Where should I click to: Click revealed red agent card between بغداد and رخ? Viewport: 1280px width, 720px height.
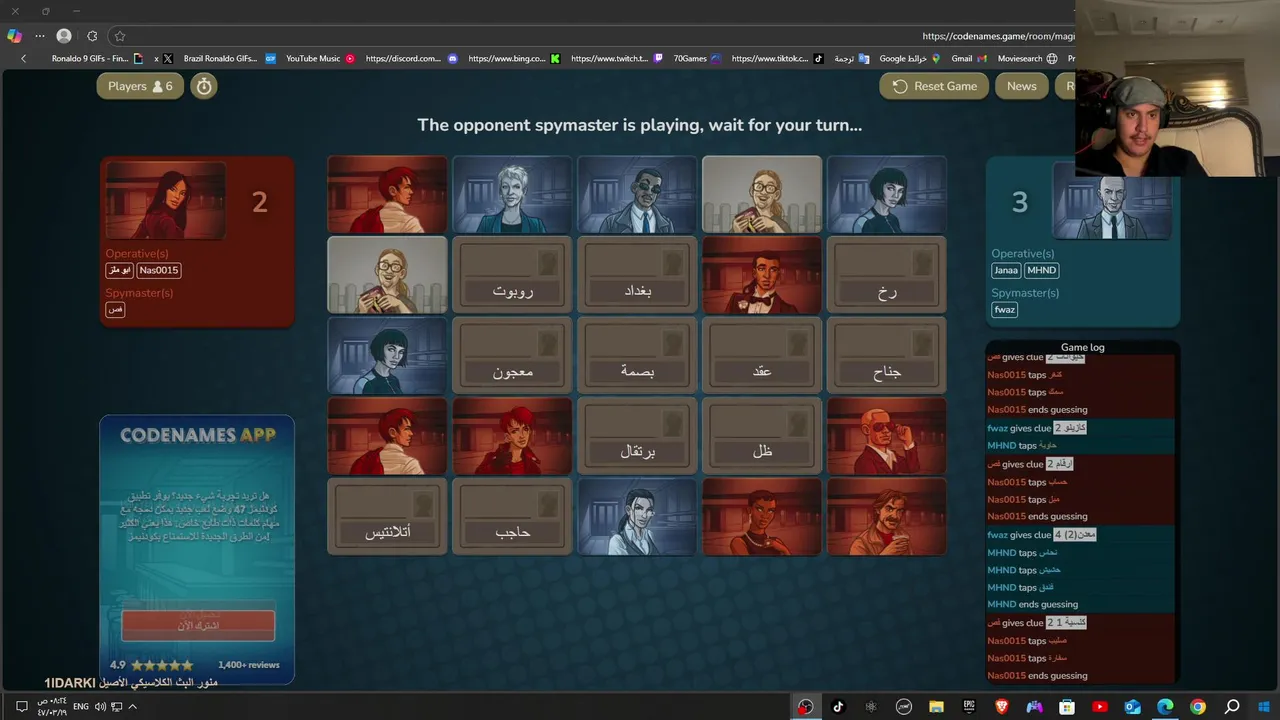tap(762, 275)
